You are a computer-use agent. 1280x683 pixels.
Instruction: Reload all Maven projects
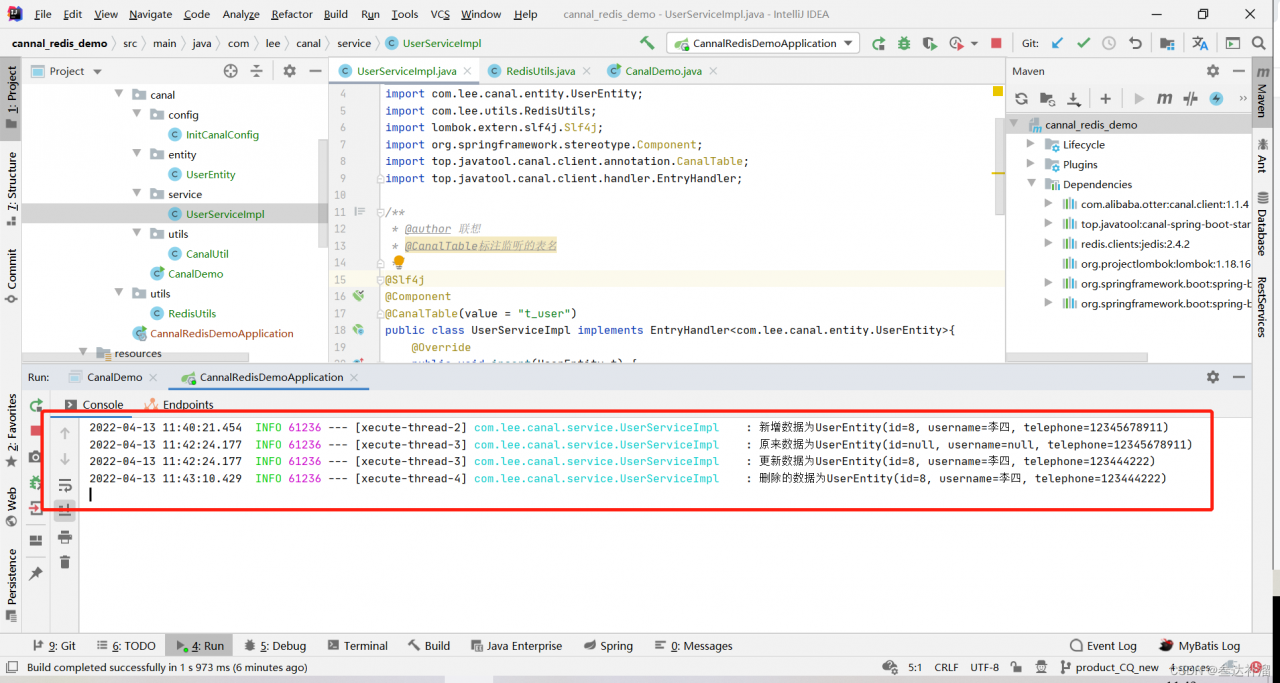pos(1021,98)
